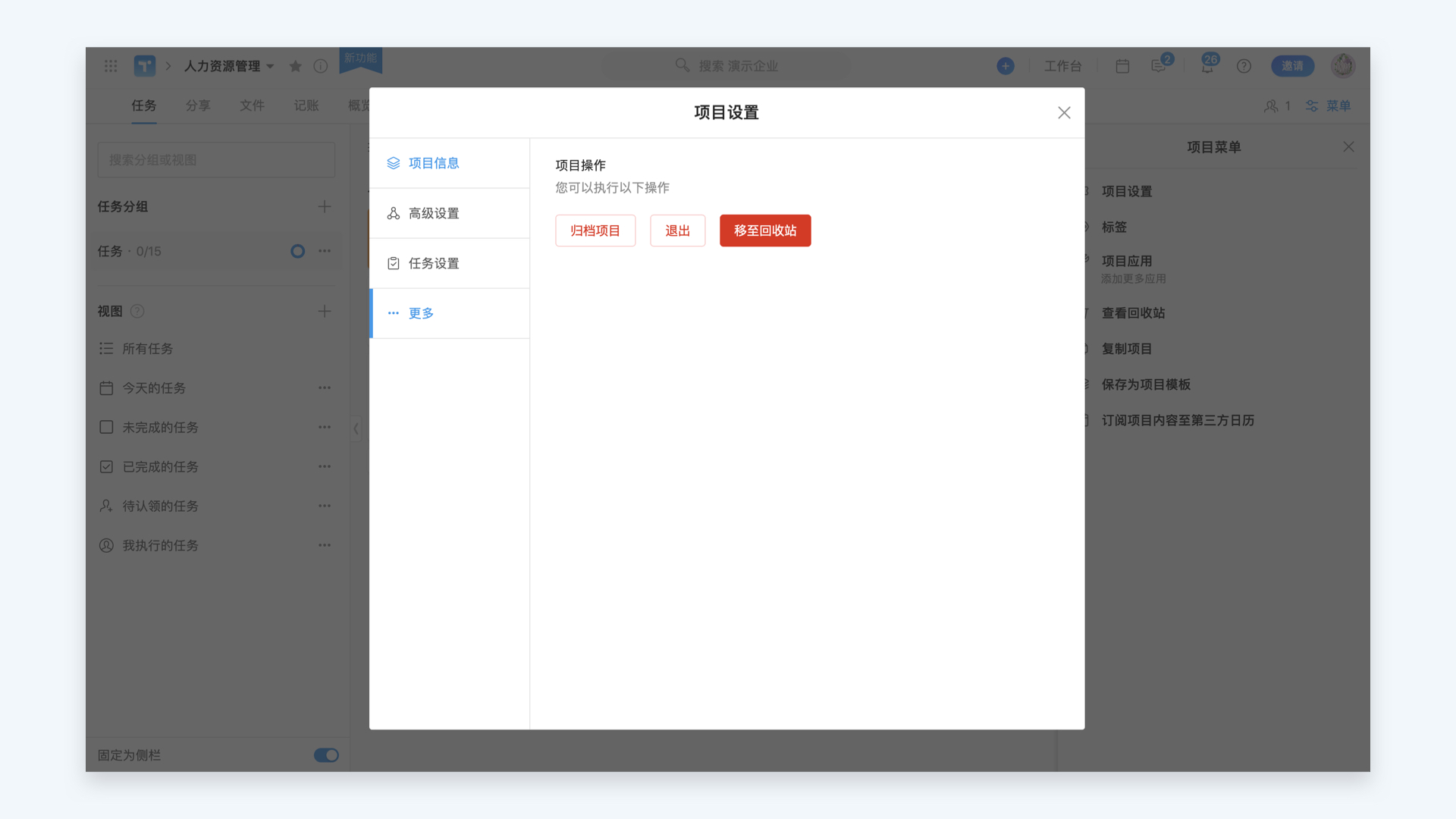The image size is (1456, 819).
Task: Toggle 固定为侧栏 switch
Action: pyautogui.click(x=326, y=755)
